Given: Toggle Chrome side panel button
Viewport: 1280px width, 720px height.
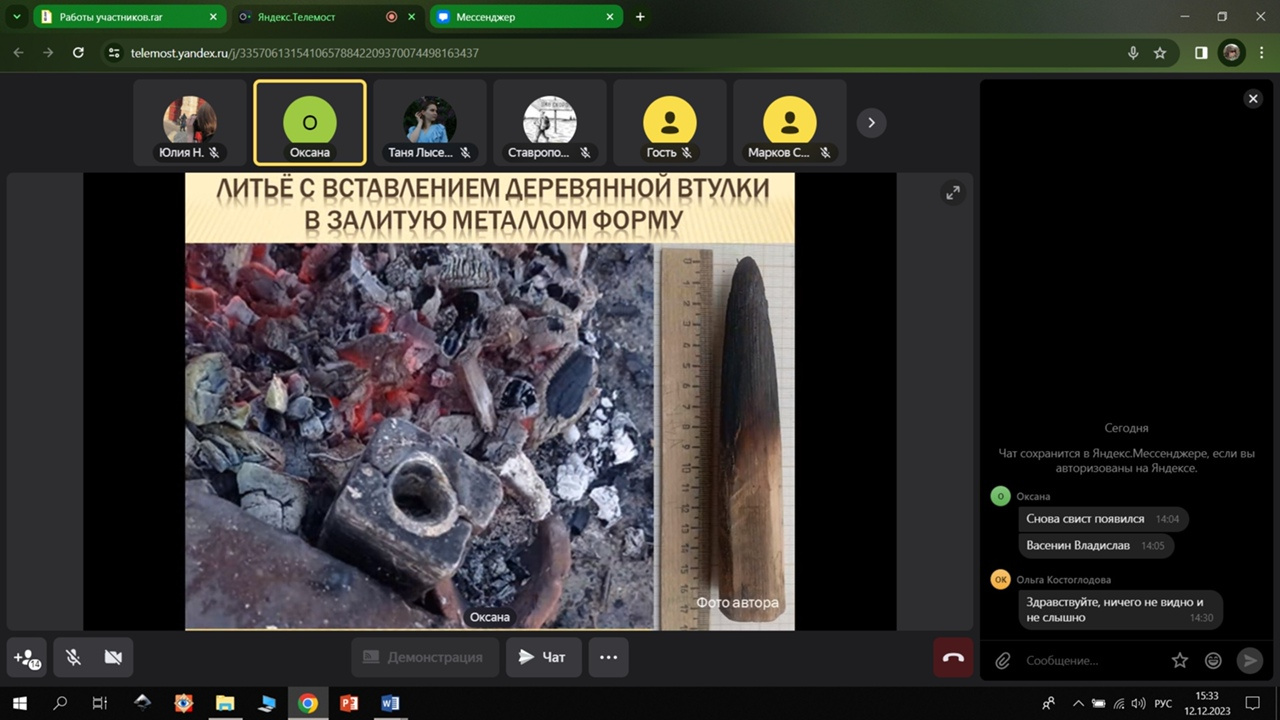Looking at the screenshot, I should 1201,53.
